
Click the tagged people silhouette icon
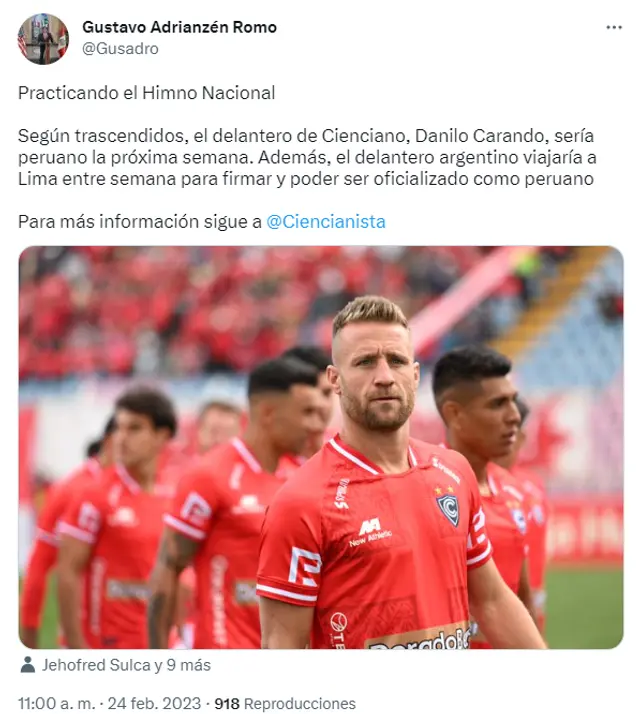click(x=28, y=665)
